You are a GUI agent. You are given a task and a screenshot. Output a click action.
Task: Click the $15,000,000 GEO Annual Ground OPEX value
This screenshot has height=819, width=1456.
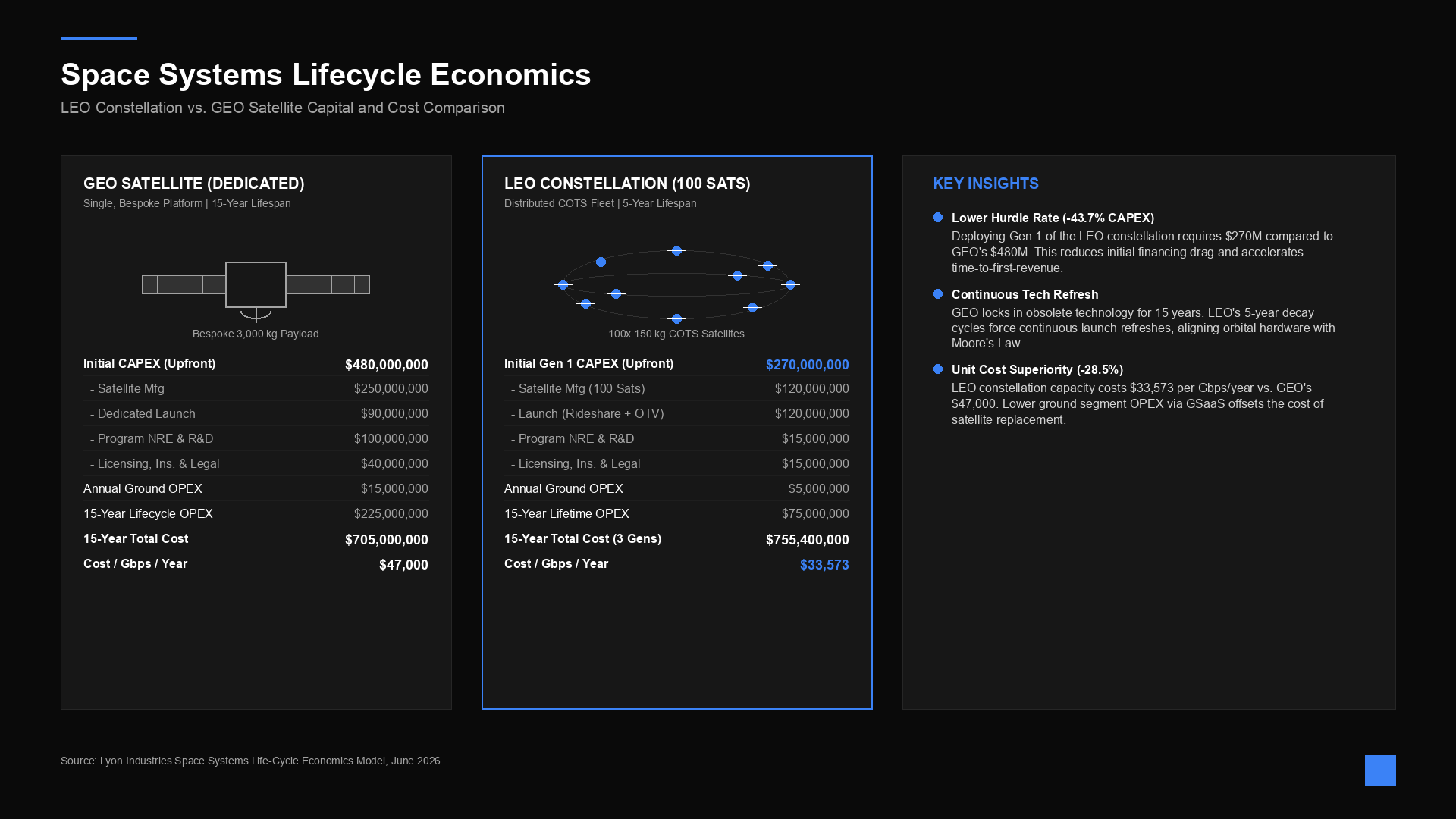tap(394, 488)
